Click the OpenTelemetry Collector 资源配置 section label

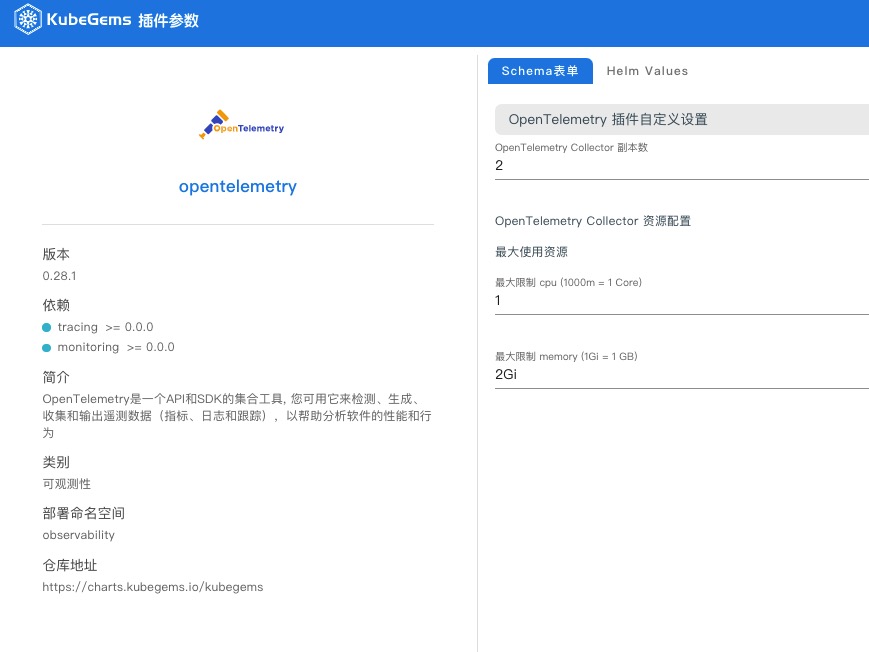click(593, 221)
